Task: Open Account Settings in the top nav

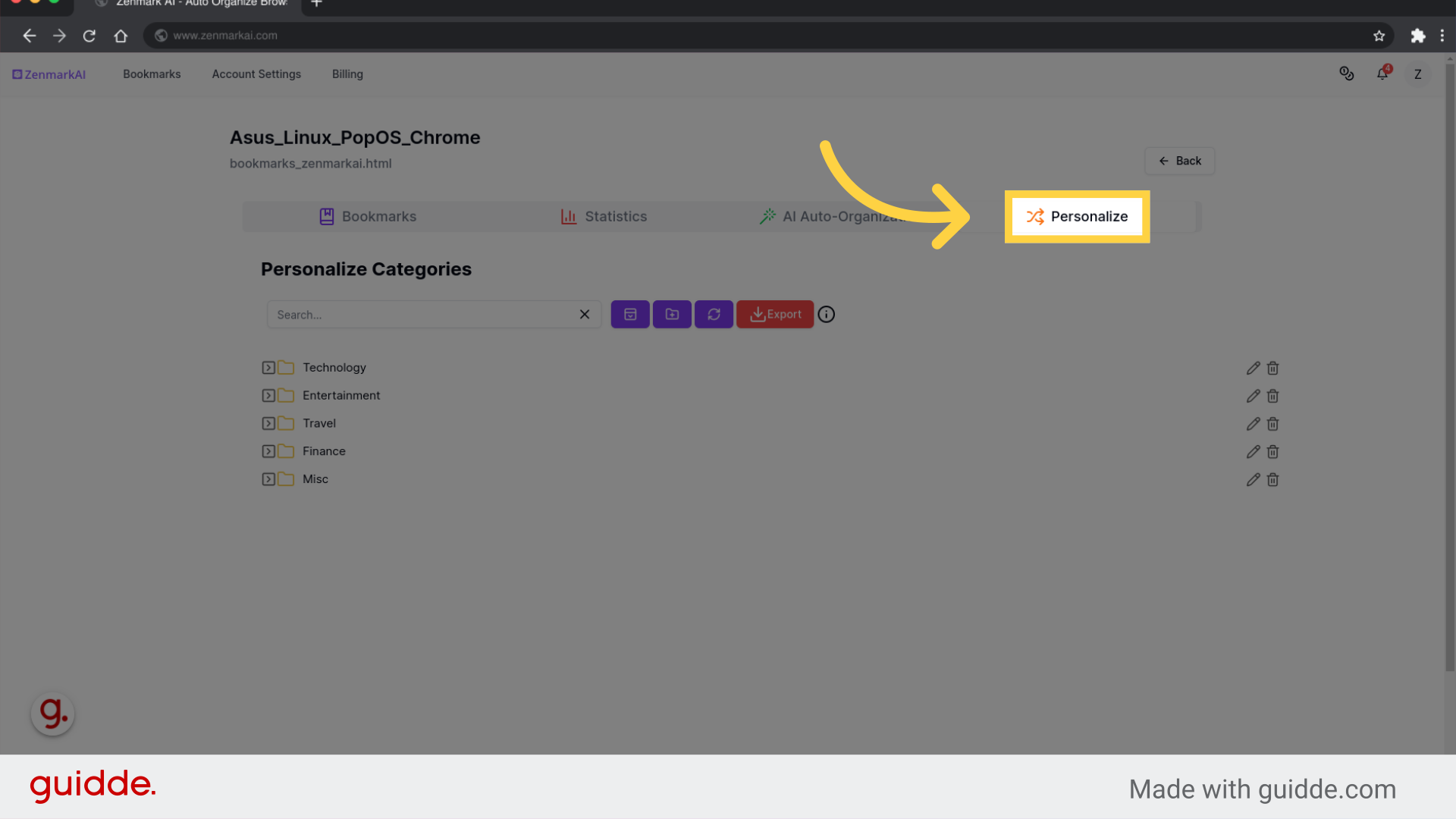Action: [x=256, y=74]
